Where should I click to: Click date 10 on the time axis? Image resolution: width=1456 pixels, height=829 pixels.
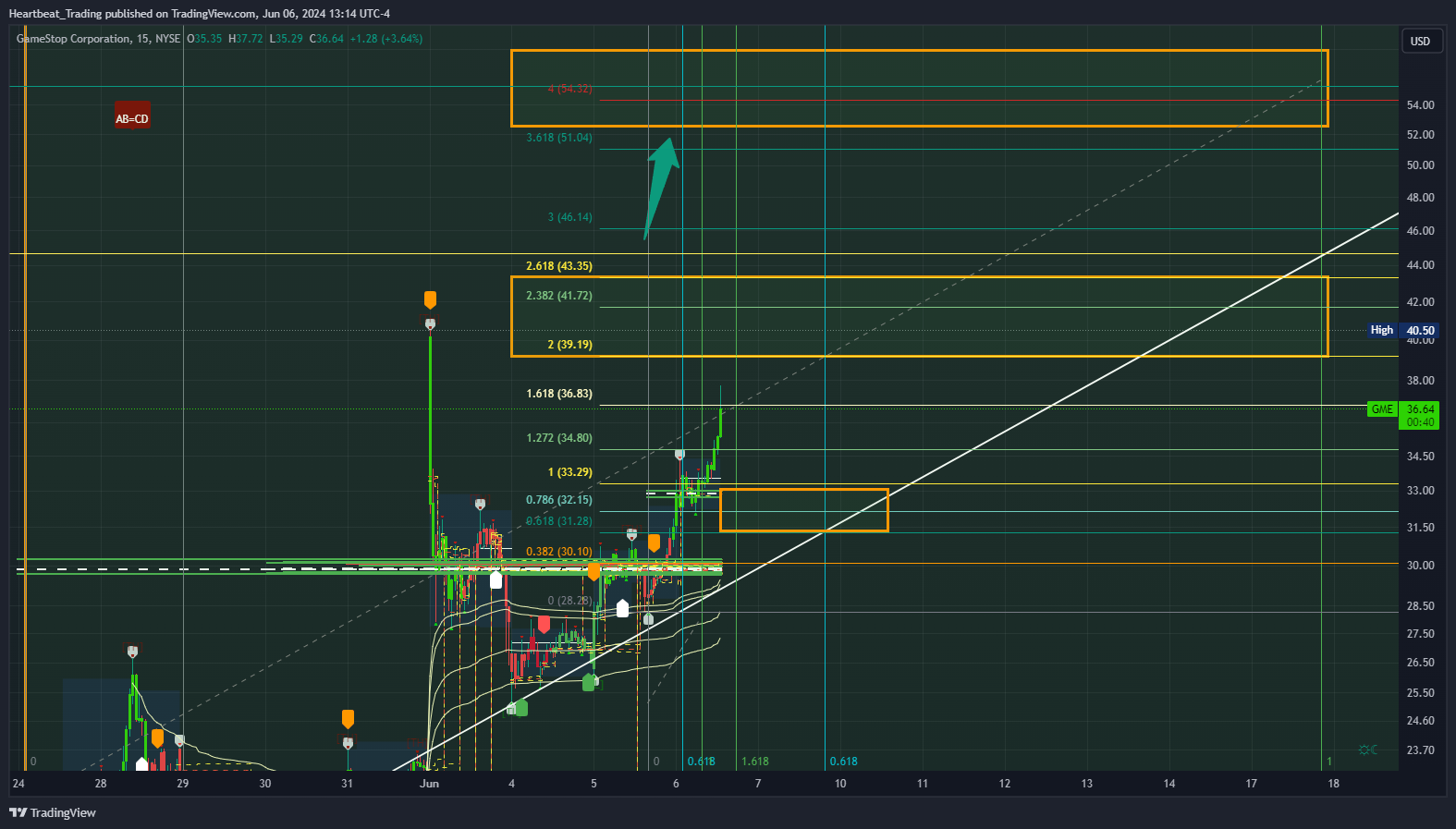pos(840,784)
